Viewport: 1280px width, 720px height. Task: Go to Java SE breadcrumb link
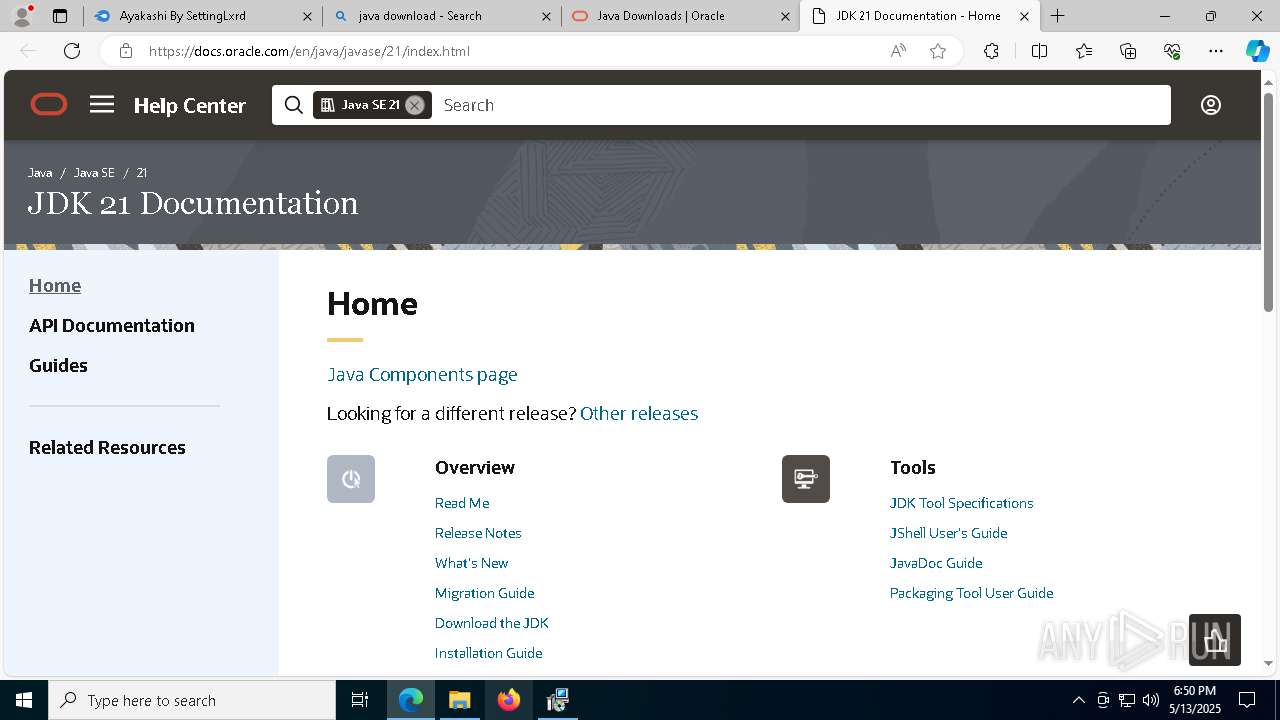[x=94, y=173]
